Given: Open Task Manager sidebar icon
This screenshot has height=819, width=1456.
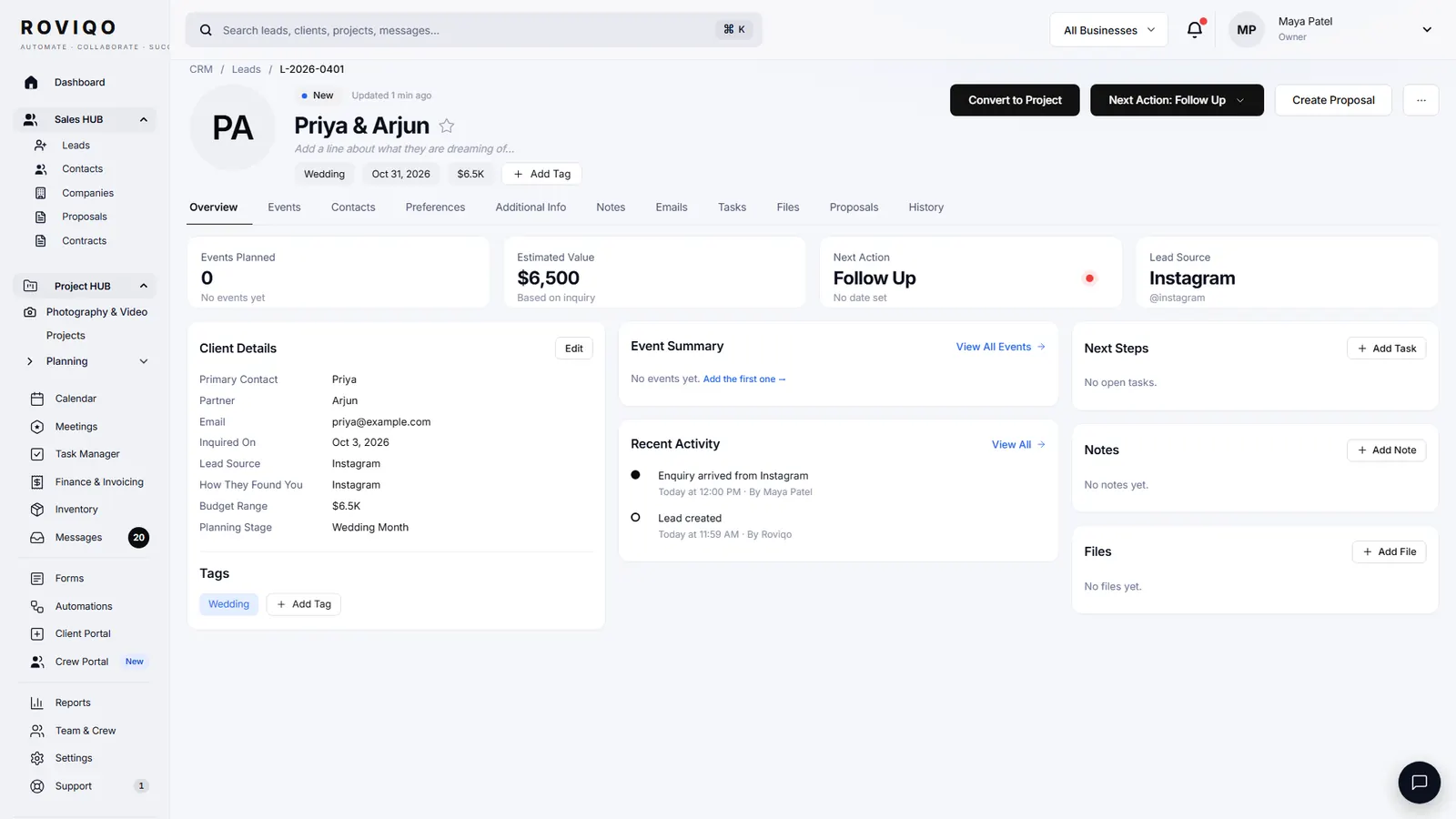Looking at the screenshot, I should tap(37, 454).
